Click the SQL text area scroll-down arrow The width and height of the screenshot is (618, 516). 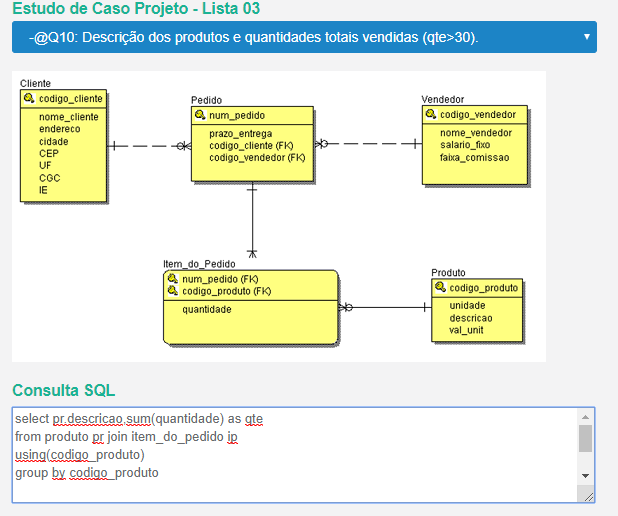tap(585, 476)
